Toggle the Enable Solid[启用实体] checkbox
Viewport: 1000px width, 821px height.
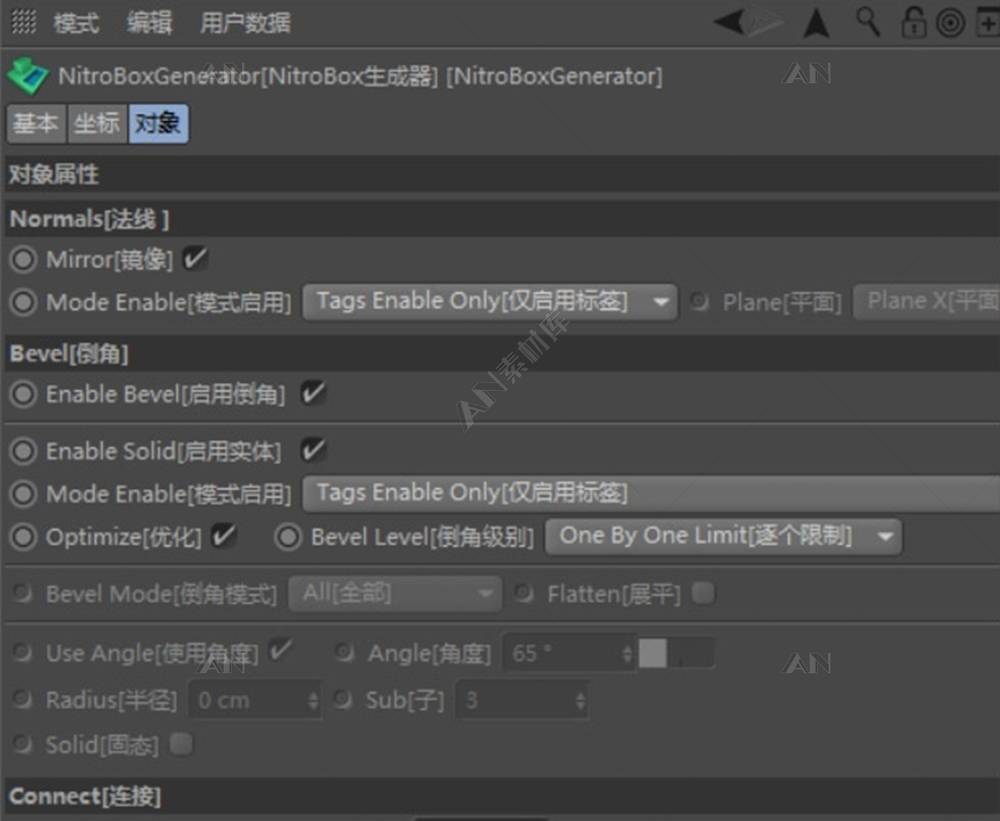[x=313, y=450]
